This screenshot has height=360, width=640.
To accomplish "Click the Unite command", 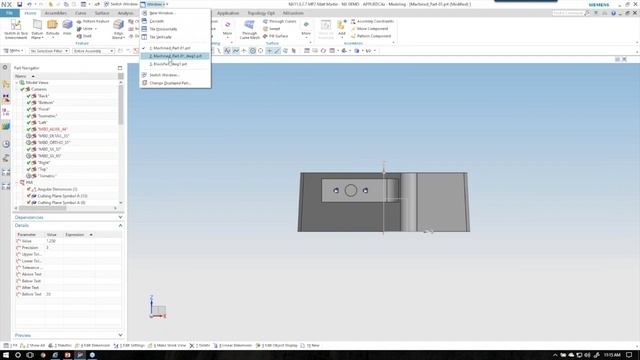I will click(x=86, y=29).
